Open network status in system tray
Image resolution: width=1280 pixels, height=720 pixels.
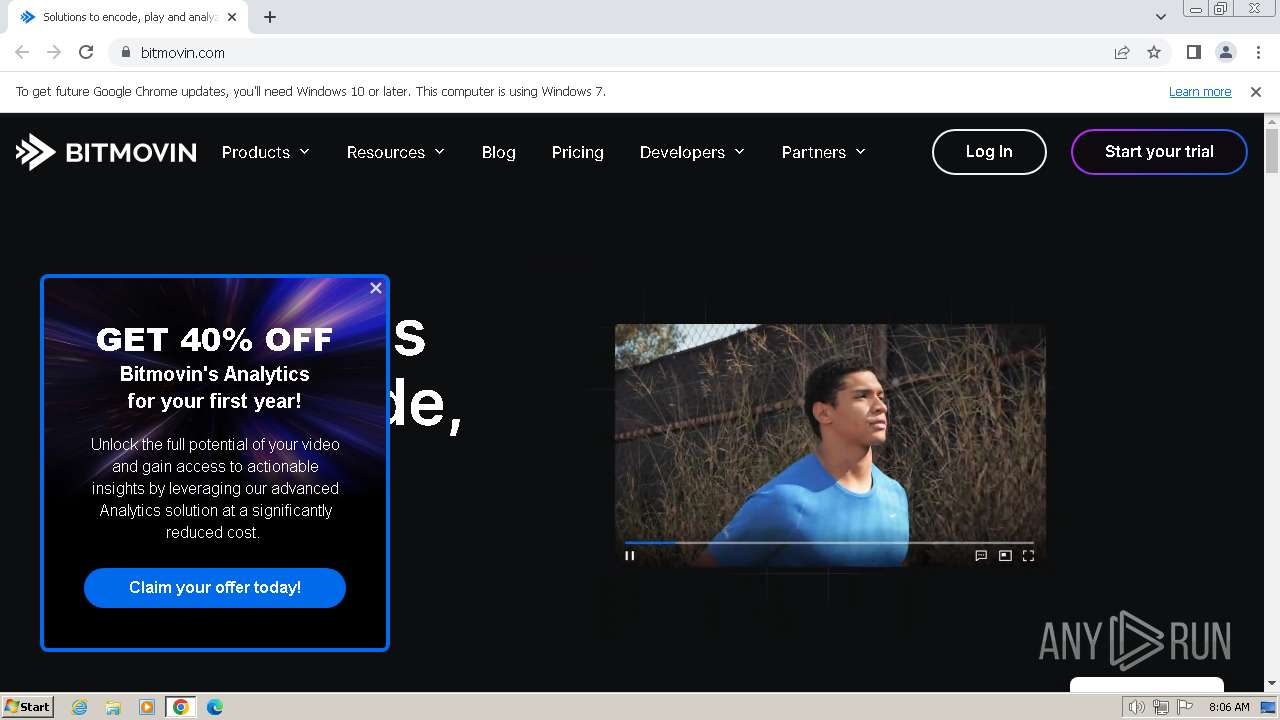(x=1161, y=707)
